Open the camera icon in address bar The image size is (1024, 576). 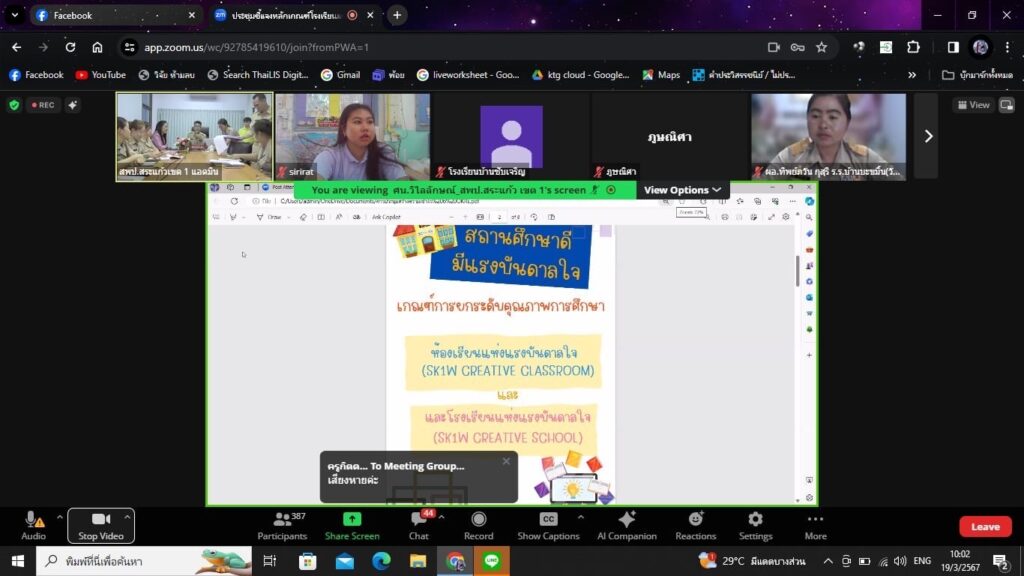(773, 47)
